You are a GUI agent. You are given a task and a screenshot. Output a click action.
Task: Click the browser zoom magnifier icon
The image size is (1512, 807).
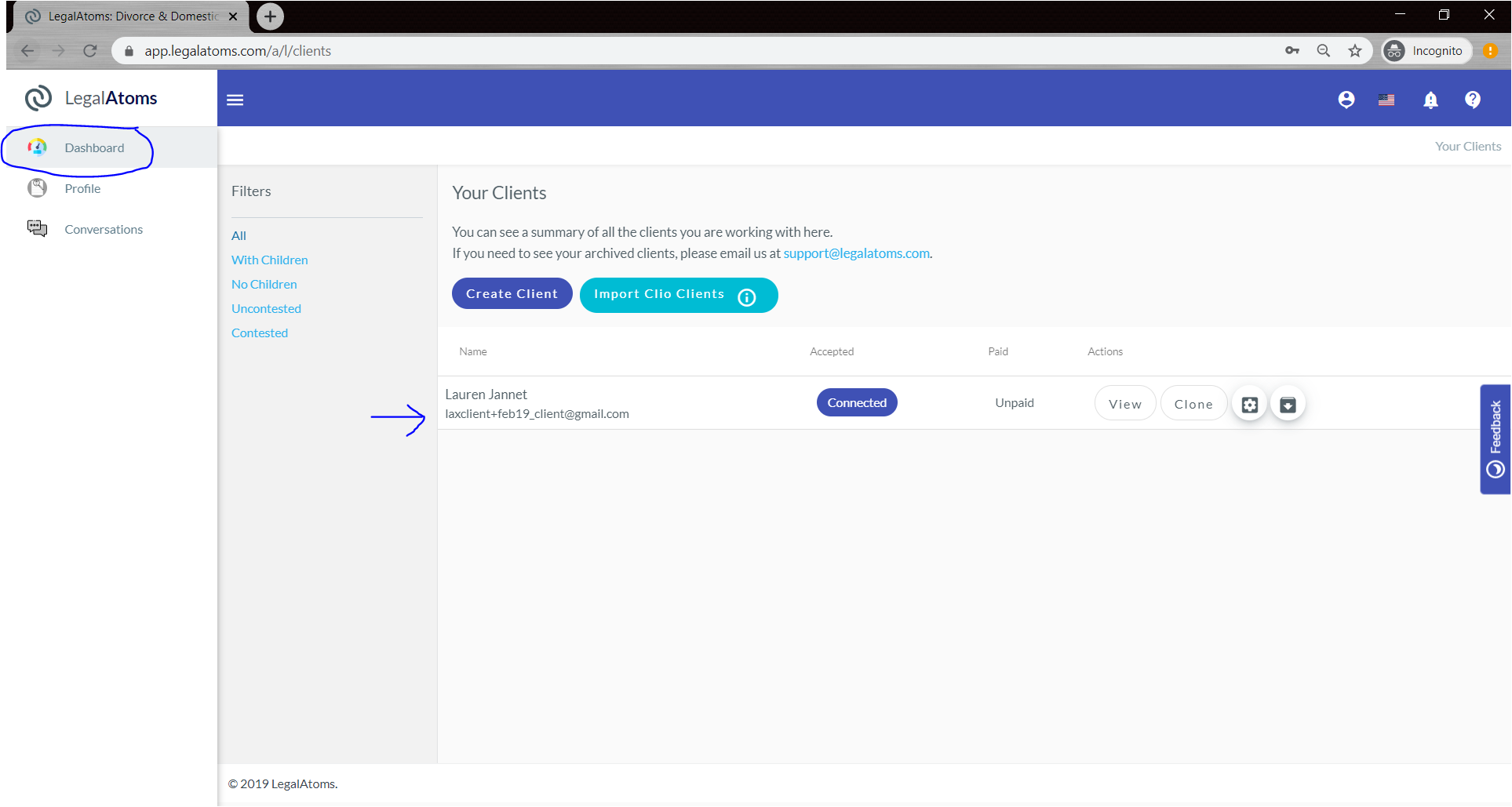(1323, 51)
